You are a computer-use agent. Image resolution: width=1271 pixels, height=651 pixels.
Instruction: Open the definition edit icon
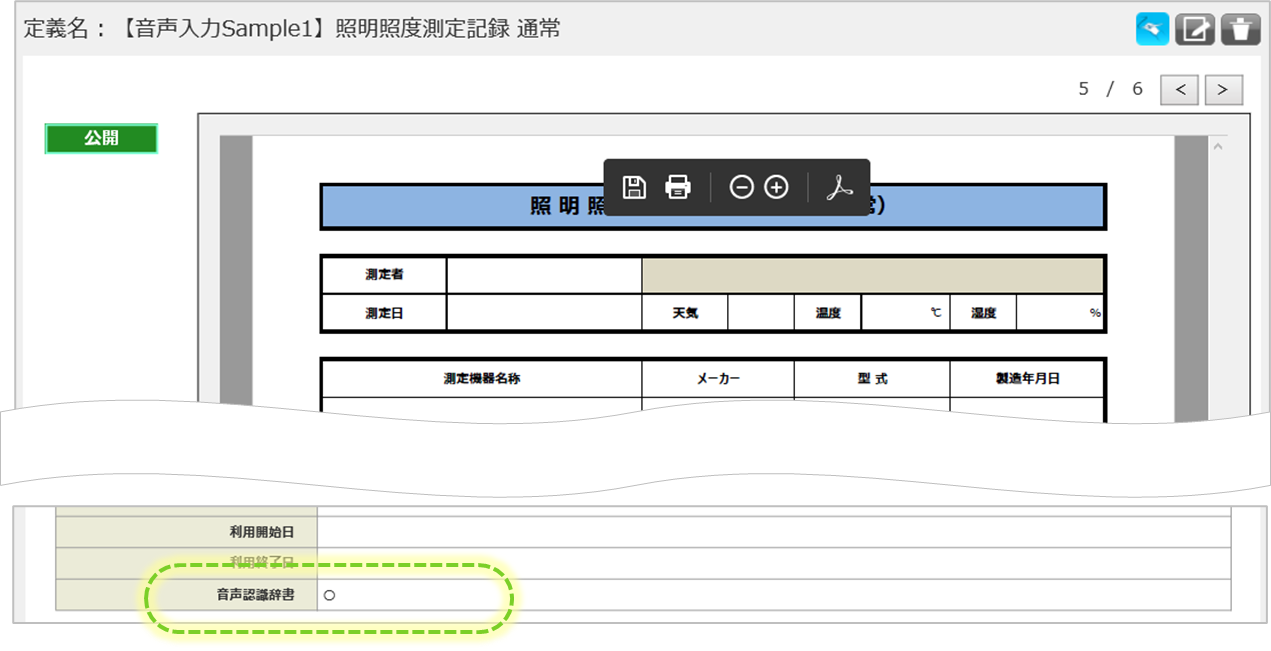tap(1195, 29)
